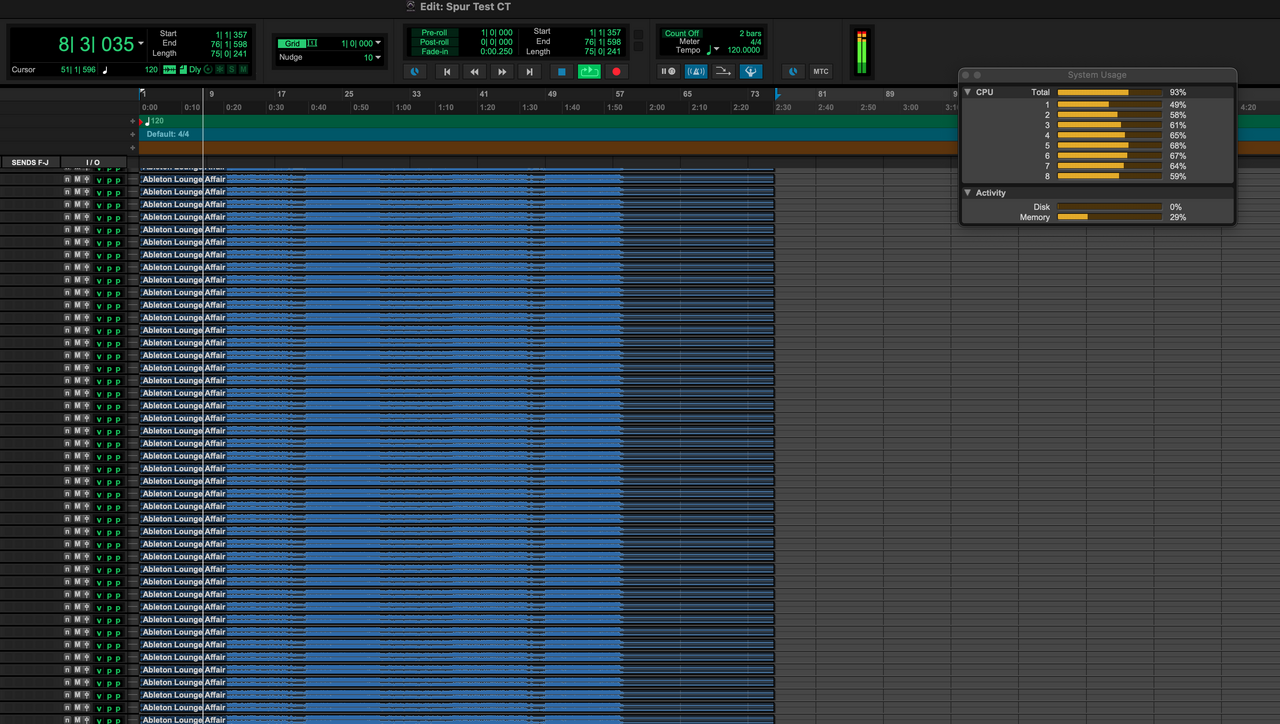Toggle the Conductor tempo ruler button
The width and height of the screenshot is (1280, 724).
(x=751, y=72)
